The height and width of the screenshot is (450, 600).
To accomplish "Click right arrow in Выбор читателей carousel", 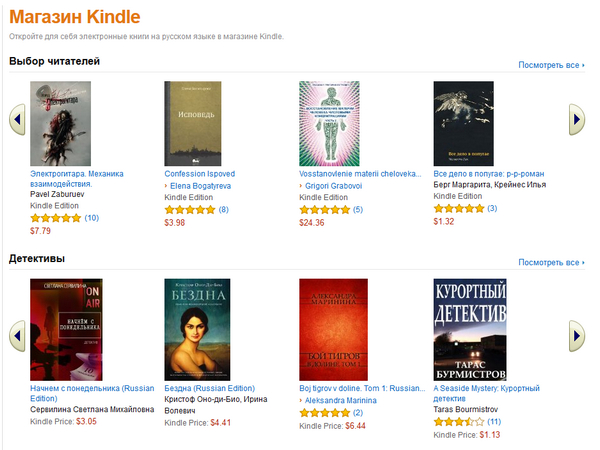I will (577, 119).
